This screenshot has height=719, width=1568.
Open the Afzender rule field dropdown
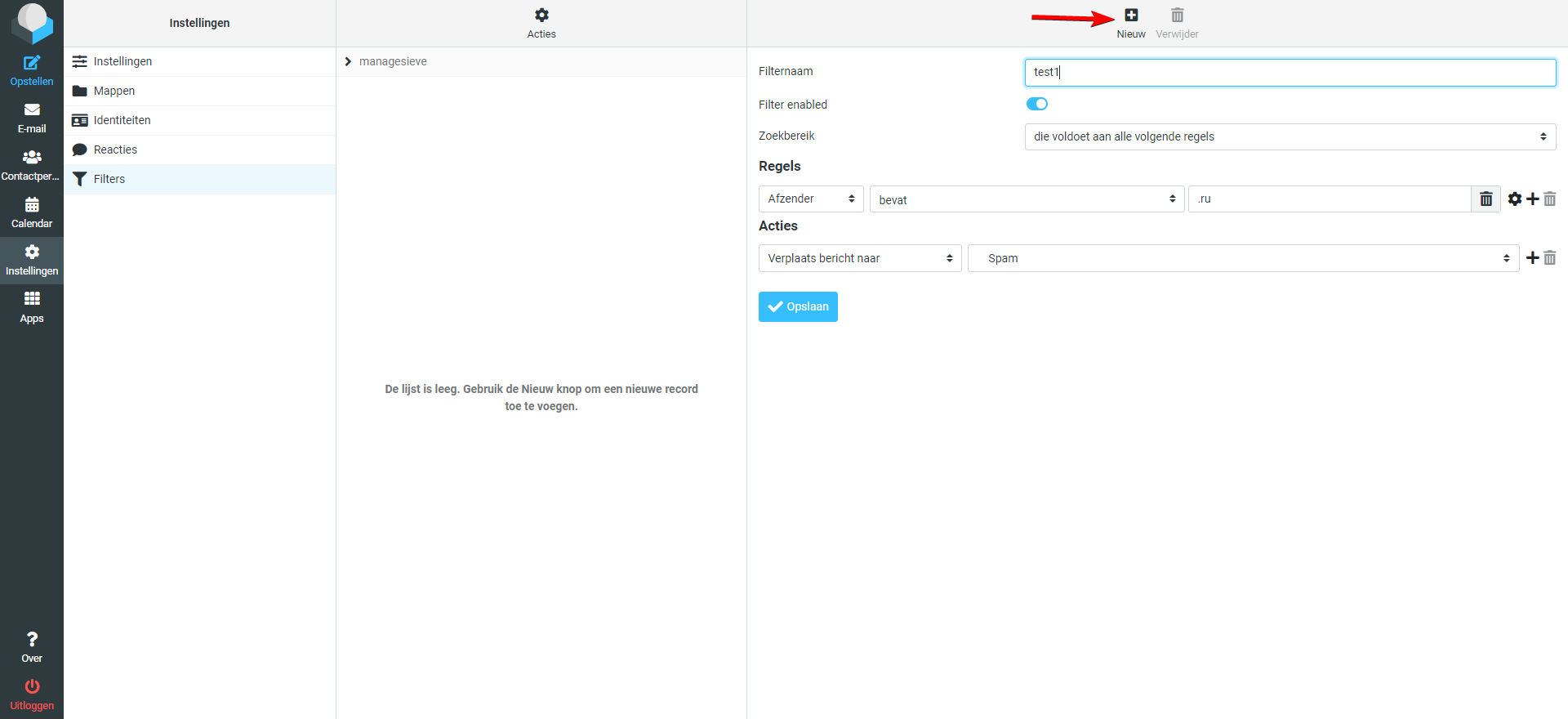pos(811,199)
